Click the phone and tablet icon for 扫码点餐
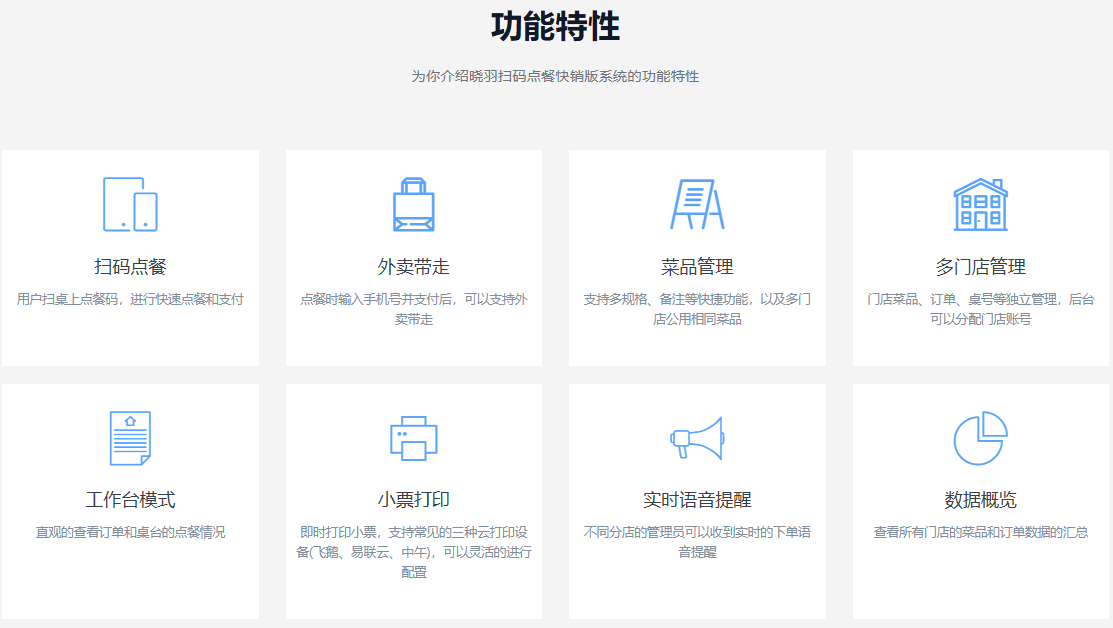The height and width of the screenshot is (628, 1113). (x=130, y=204)
